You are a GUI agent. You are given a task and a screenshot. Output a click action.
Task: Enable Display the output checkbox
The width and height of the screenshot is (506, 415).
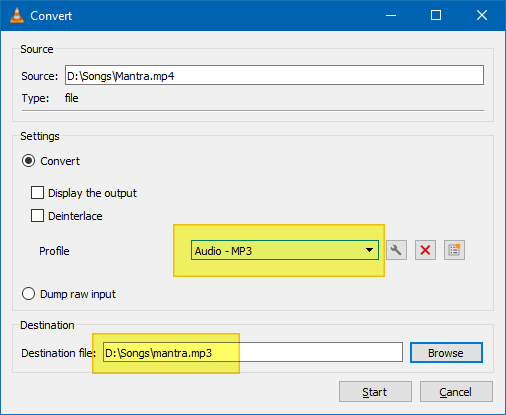pos(37,193)
